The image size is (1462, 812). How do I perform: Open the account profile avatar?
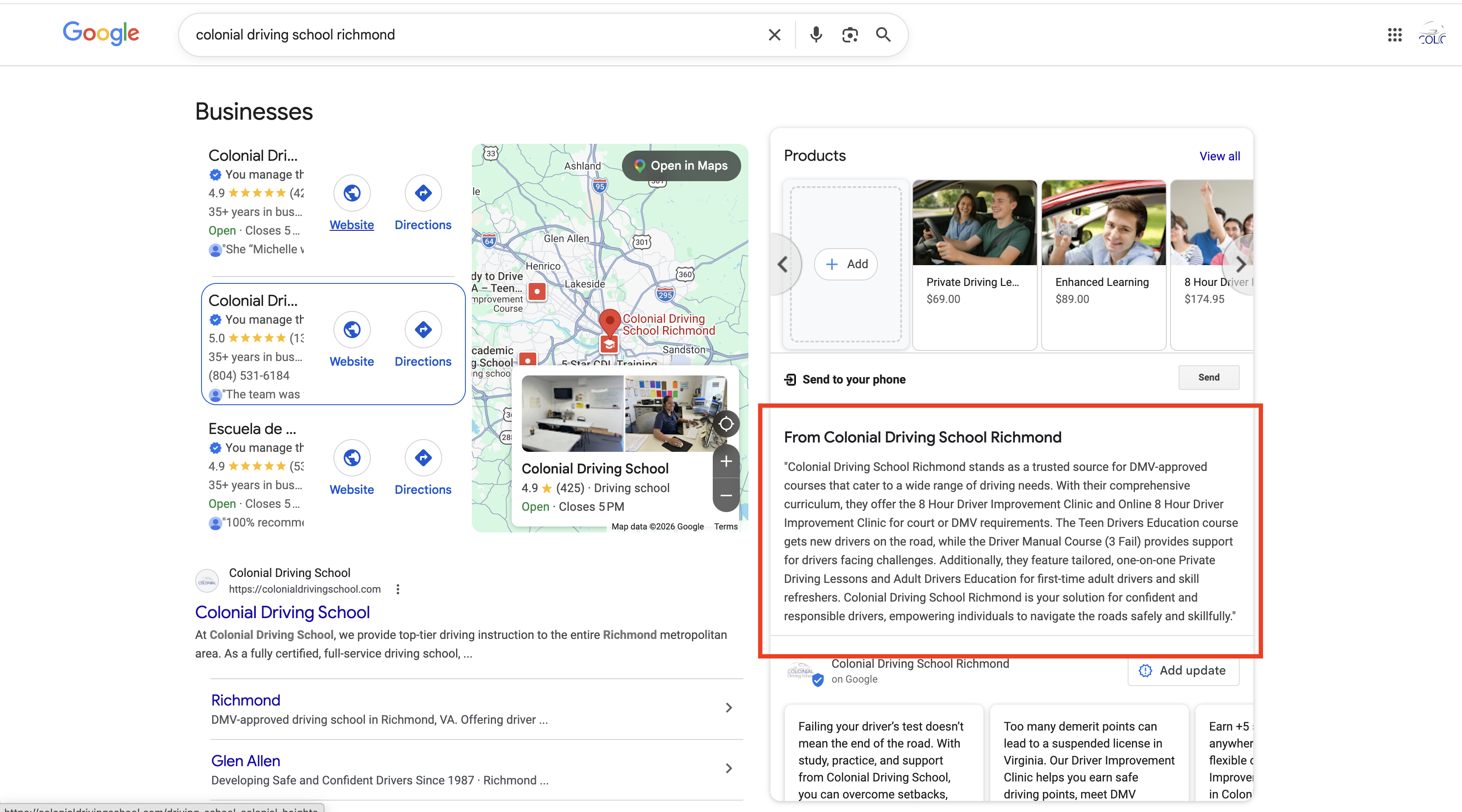click(1432, 35)
